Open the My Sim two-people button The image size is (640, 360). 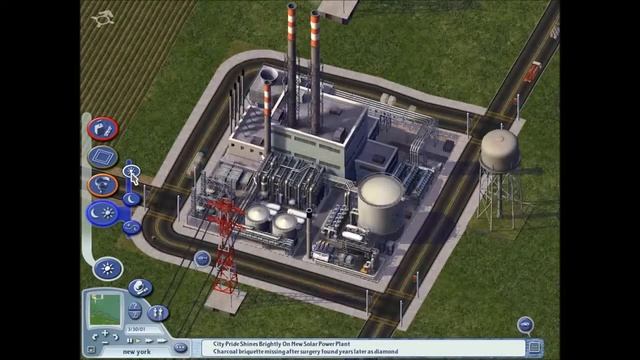pyautogui.click(x=158, y=313)
